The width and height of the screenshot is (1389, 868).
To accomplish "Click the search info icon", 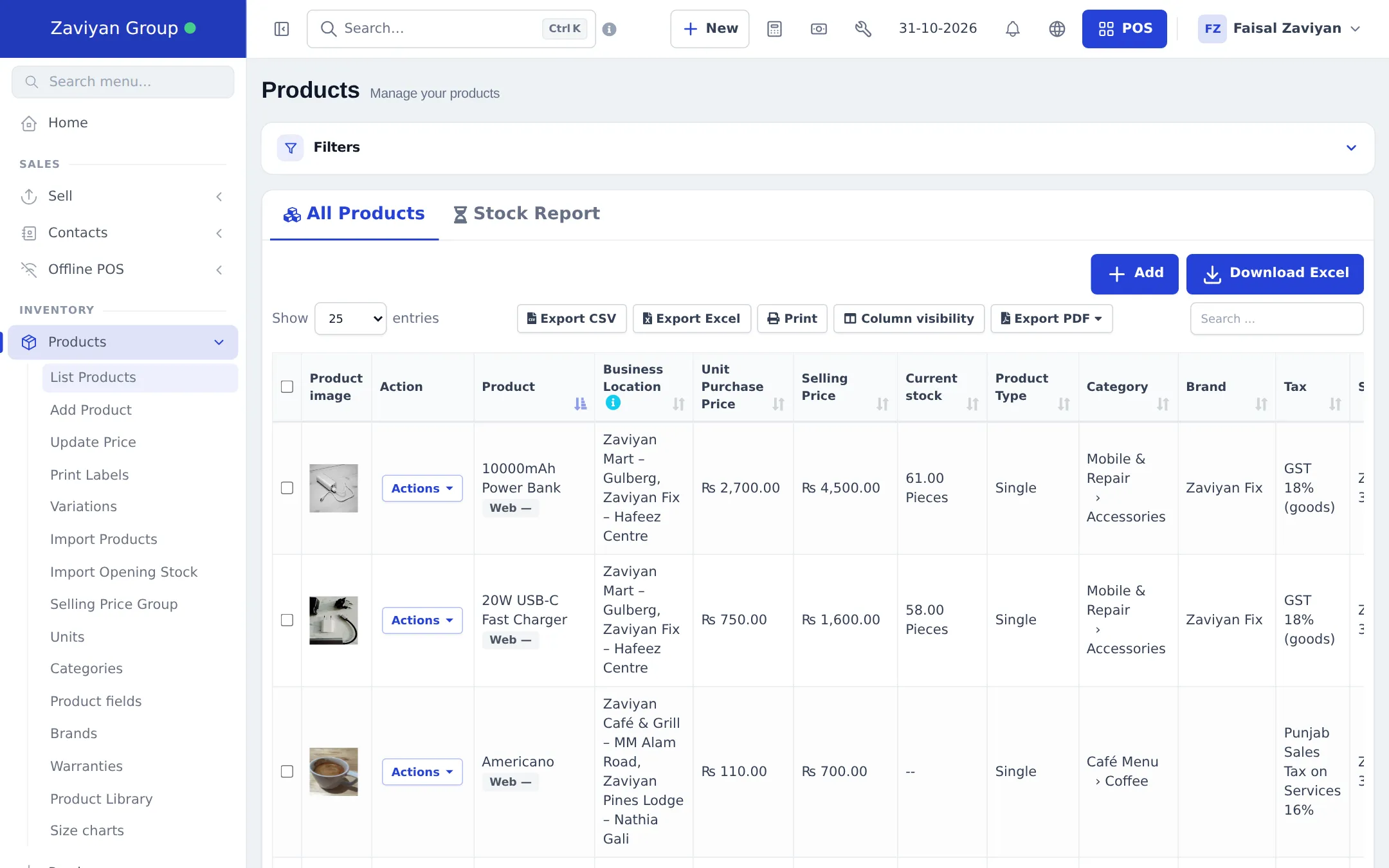I will (x=609, y=29).
